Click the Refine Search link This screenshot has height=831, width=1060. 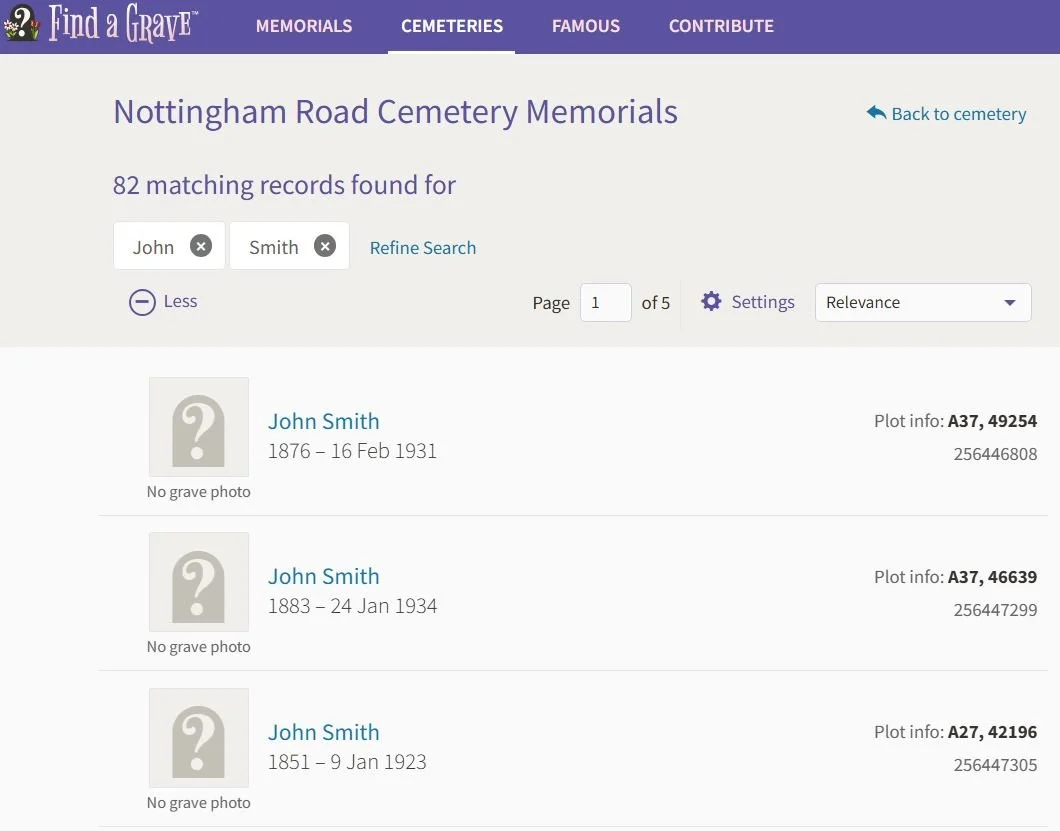(423, 248)
